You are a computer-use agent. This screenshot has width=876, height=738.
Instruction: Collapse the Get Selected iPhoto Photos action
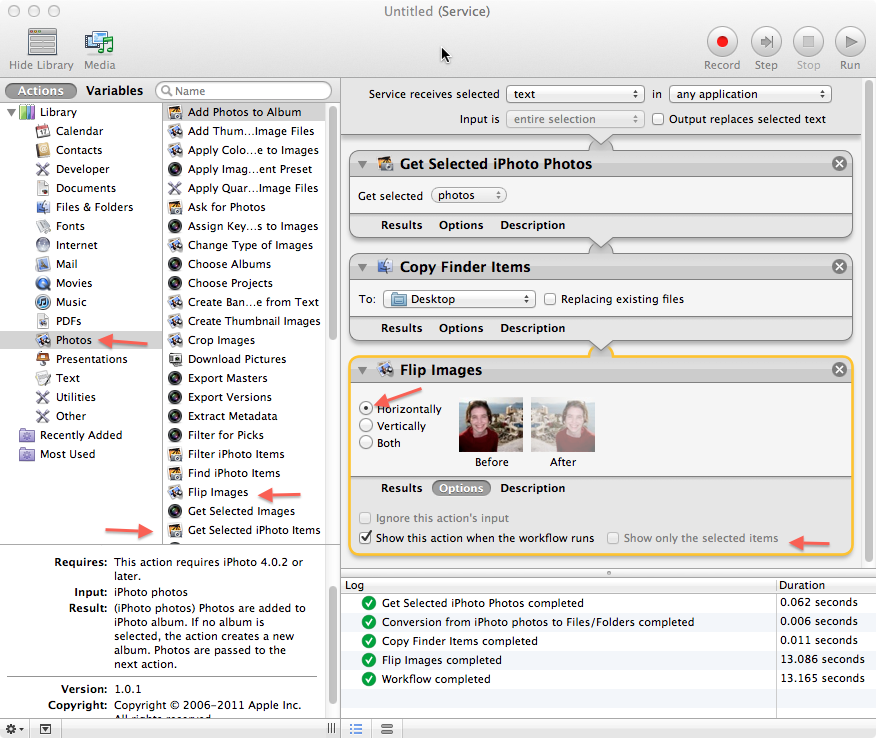[362, 164]
